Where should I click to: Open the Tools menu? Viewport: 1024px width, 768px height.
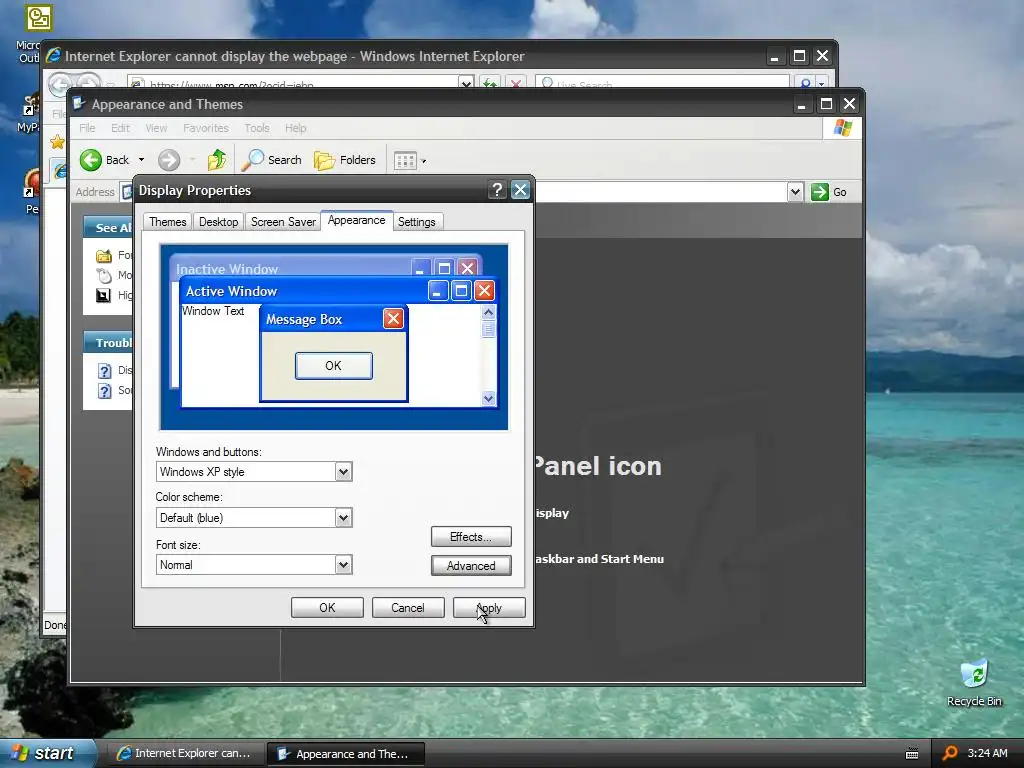[x=257, y=128]
